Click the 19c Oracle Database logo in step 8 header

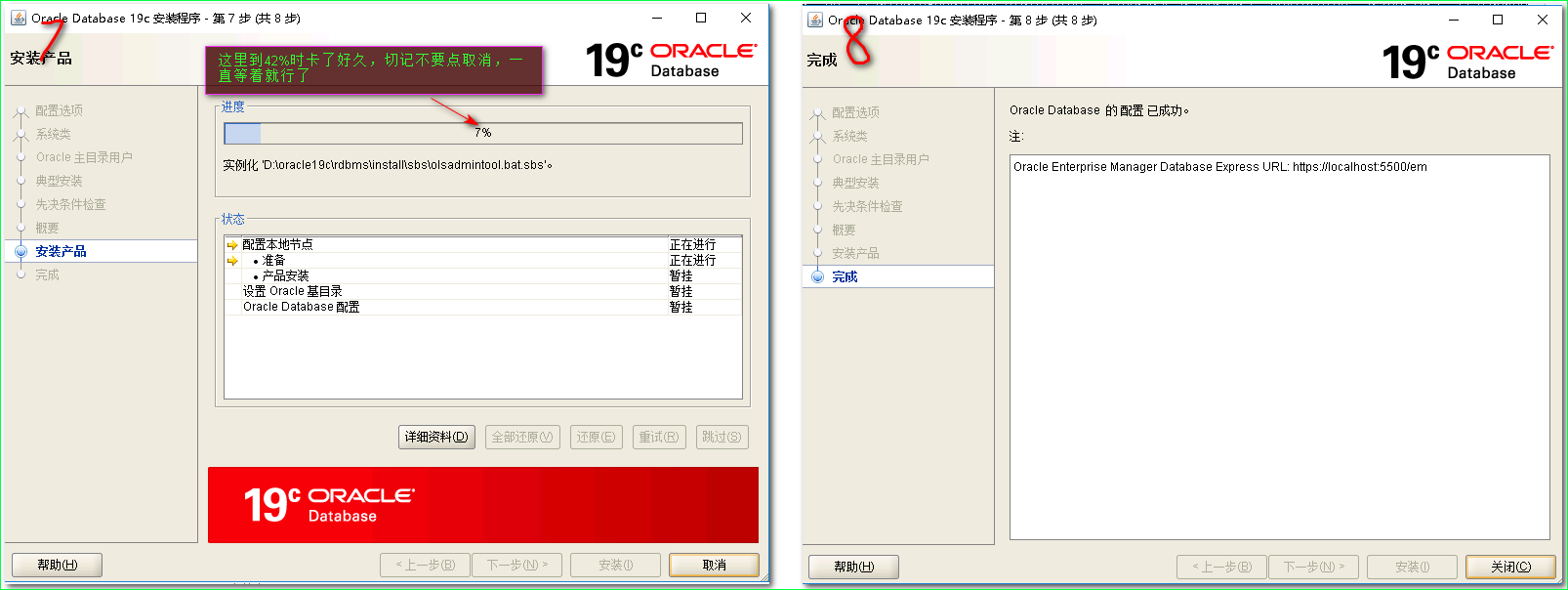click(1468, 62)
